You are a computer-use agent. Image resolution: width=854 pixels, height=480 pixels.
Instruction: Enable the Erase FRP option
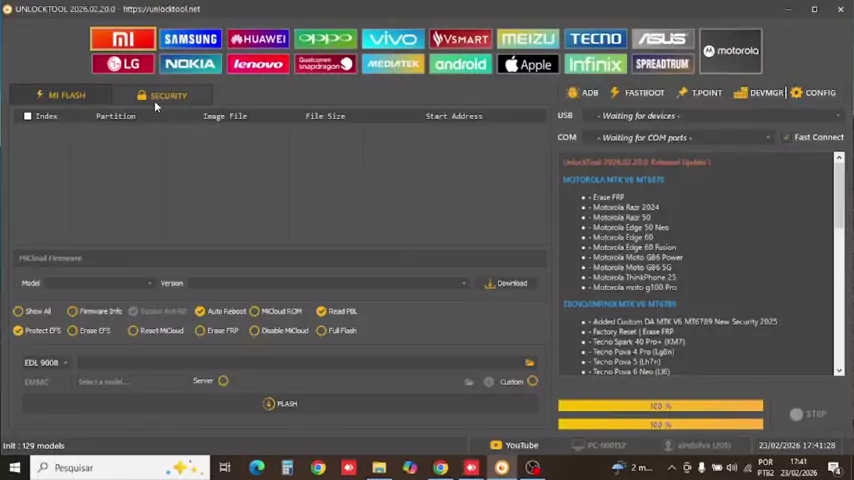coord(200,330)
